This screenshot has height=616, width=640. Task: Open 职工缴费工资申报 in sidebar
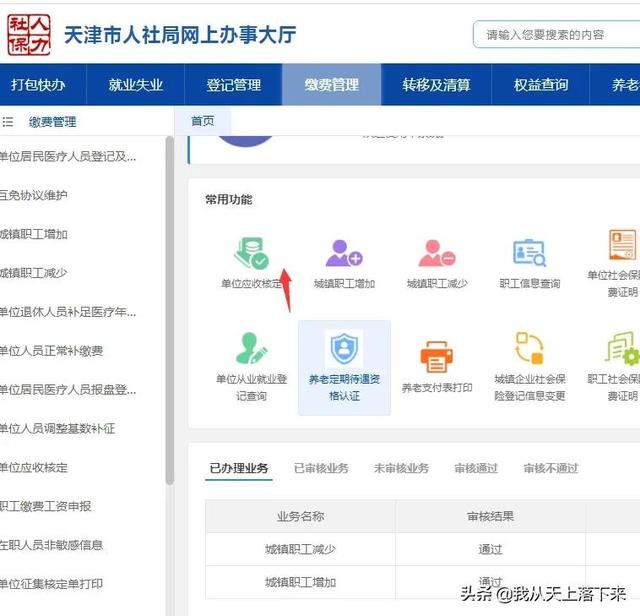[45, 506]
